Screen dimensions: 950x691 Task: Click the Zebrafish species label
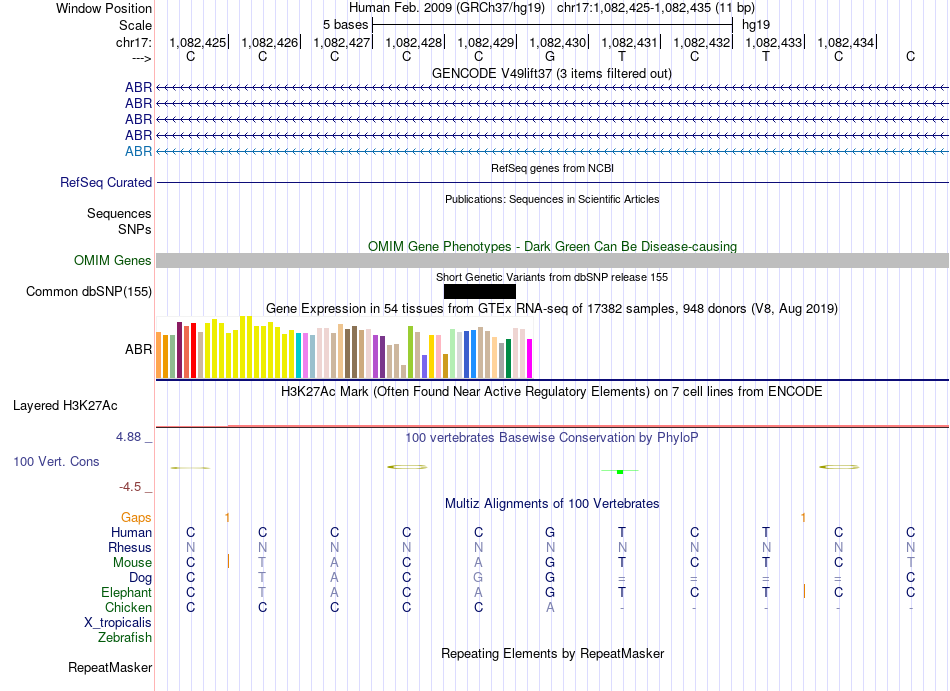(x=125, y=638)
